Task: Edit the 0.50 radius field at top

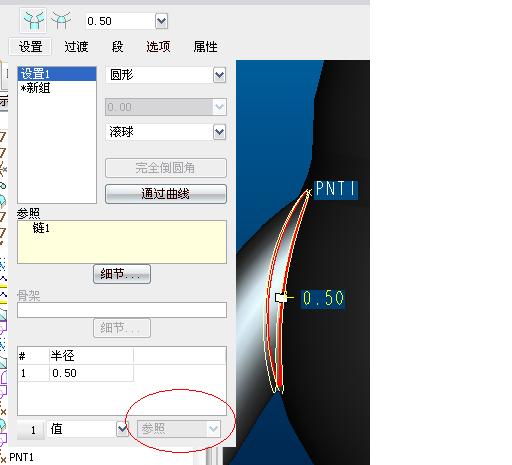Action: (120, 21)
